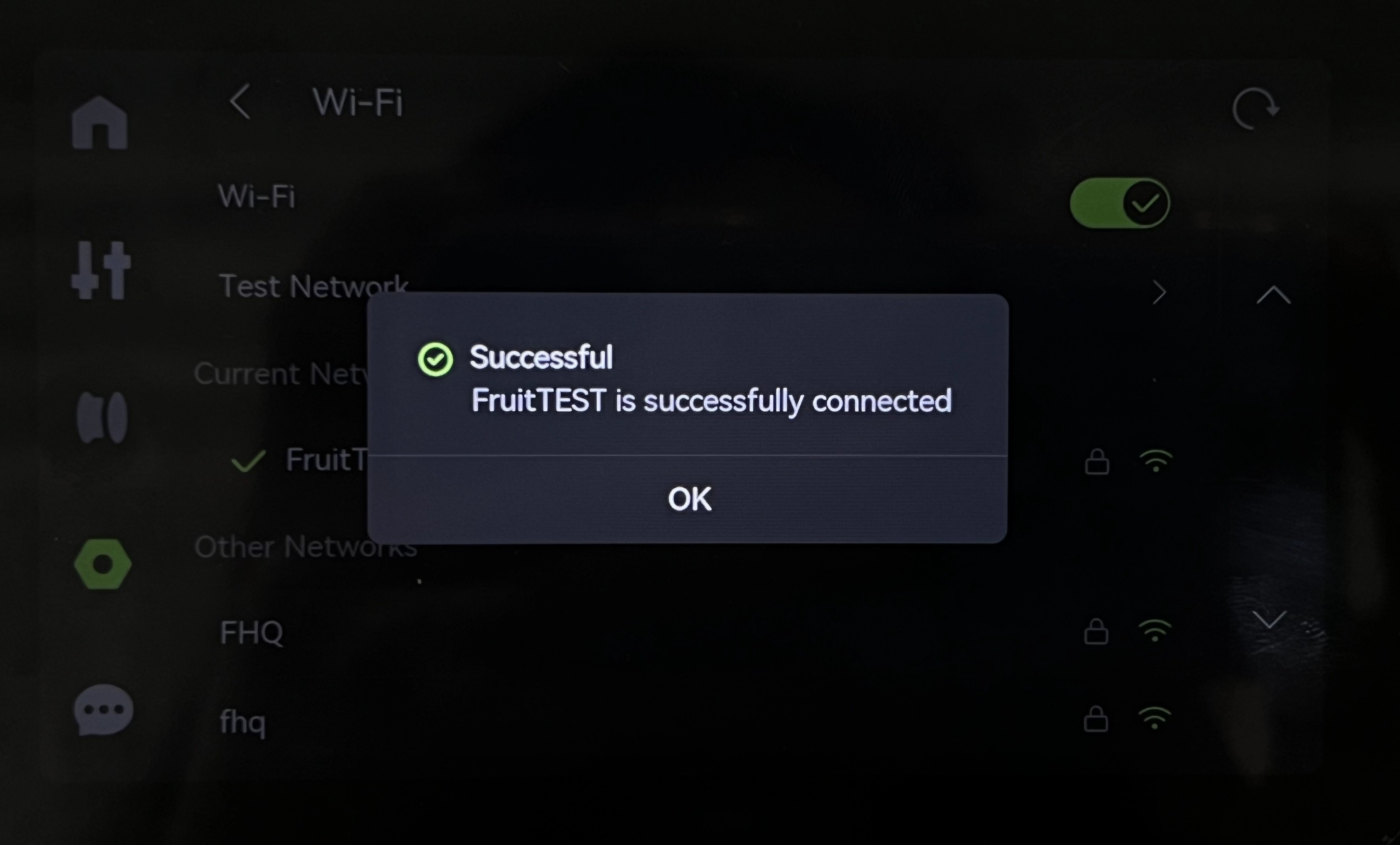This screenshot has width=1400, height=845.
Task: Toggle the Wi-Fi switch off
Action: pos(1119,203)
